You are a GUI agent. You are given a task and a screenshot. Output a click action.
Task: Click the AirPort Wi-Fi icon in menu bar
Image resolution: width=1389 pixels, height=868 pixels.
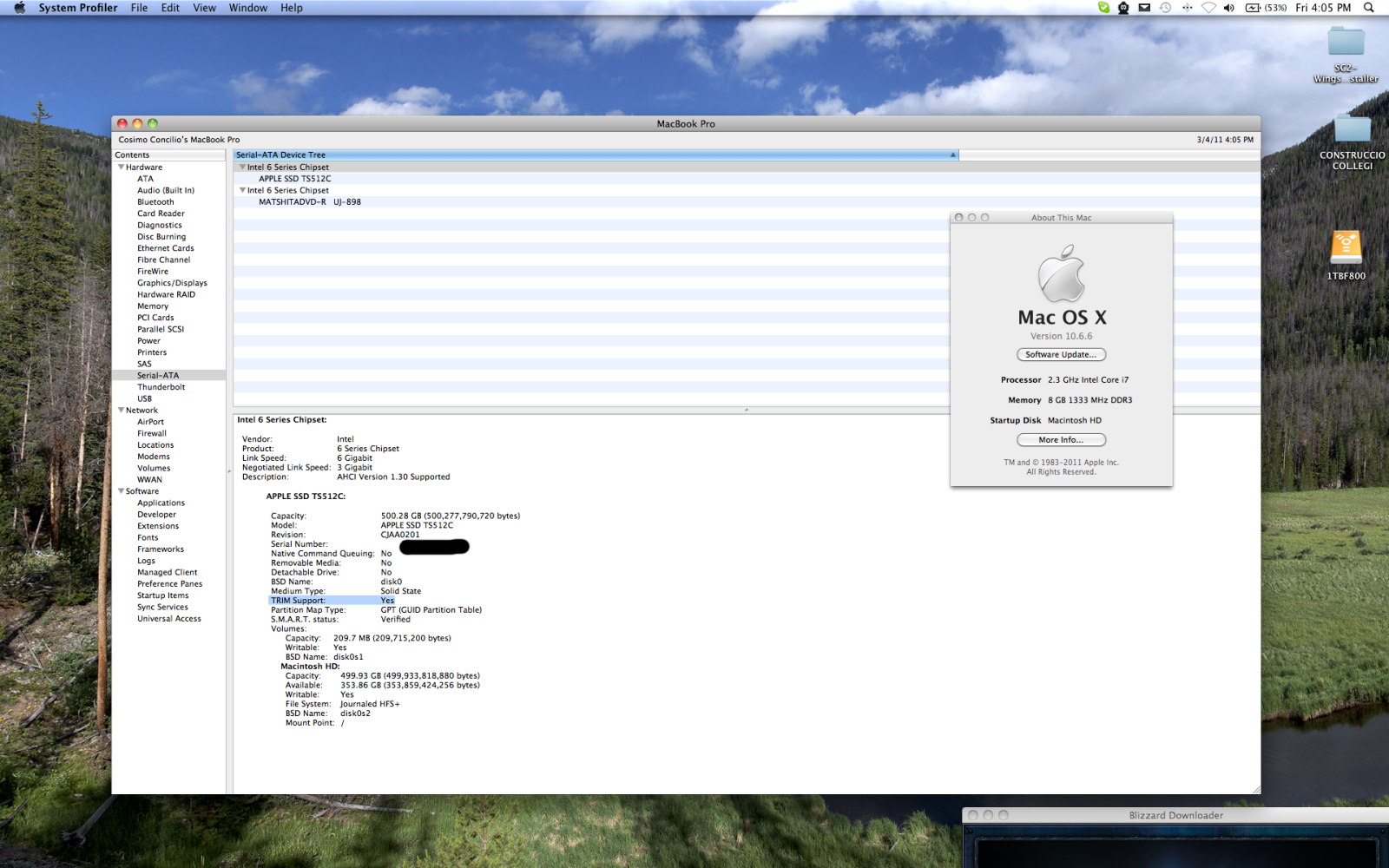1208,8
